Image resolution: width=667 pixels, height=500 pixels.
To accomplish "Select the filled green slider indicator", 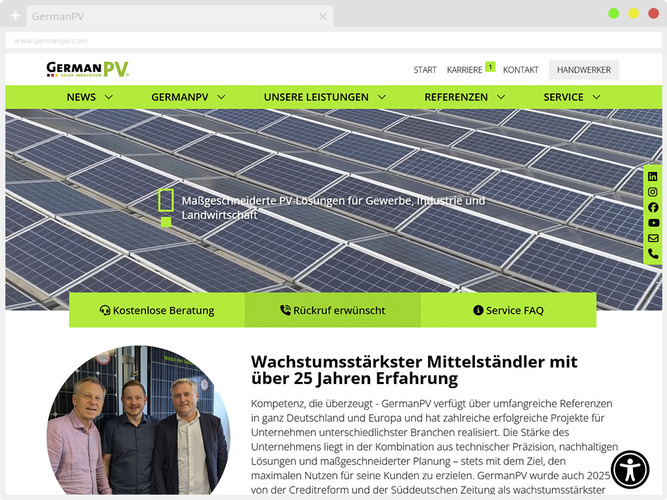I will (166, 222).
